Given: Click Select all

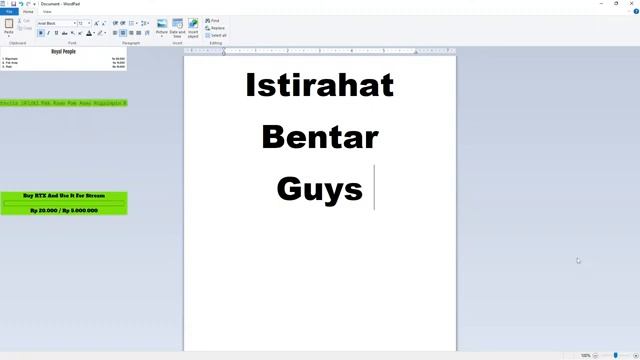Looking at the screenshot, I should tap(216, 36).
